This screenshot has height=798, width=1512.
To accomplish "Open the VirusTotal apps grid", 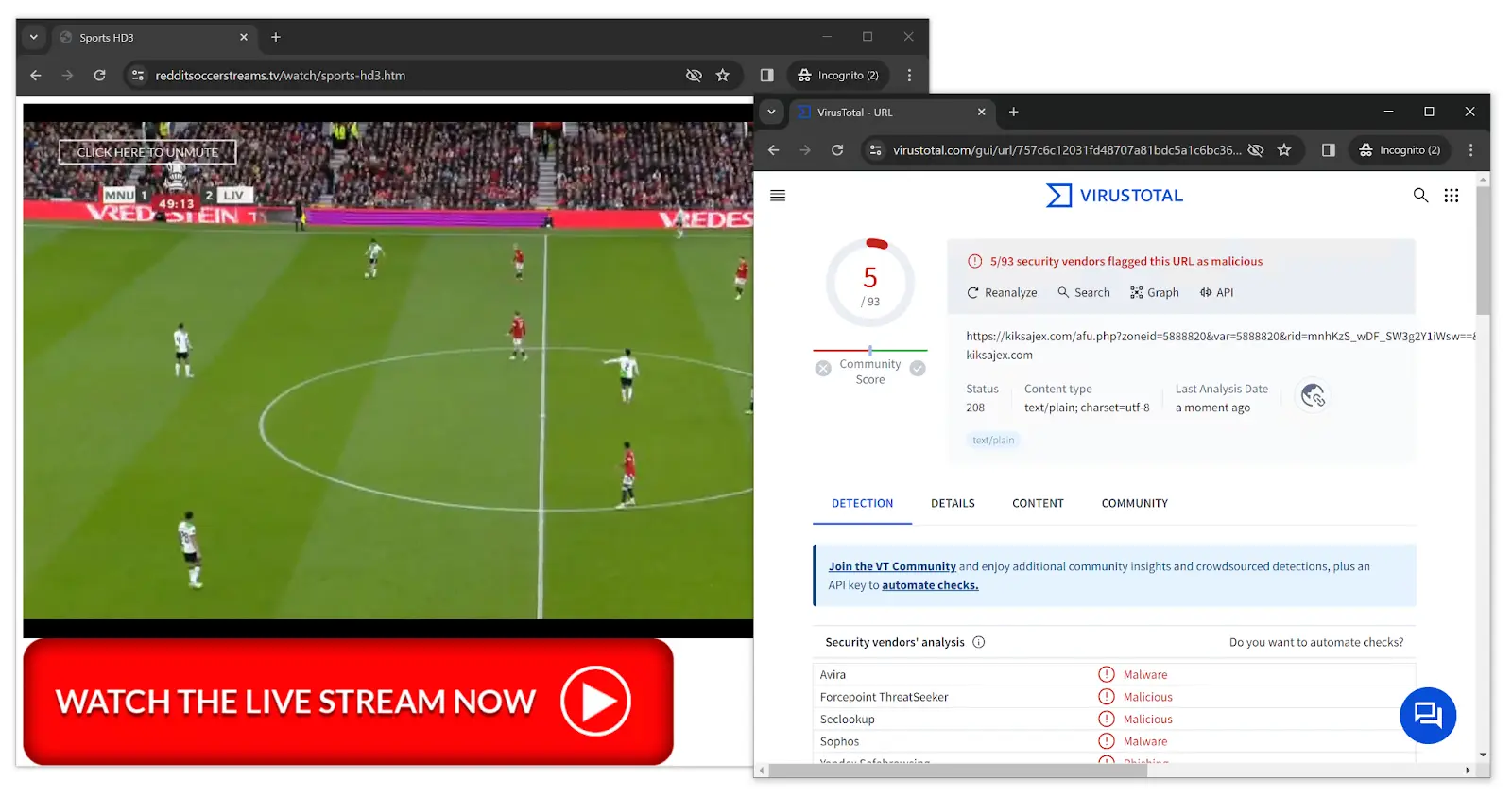I will tap(1452, 196).
